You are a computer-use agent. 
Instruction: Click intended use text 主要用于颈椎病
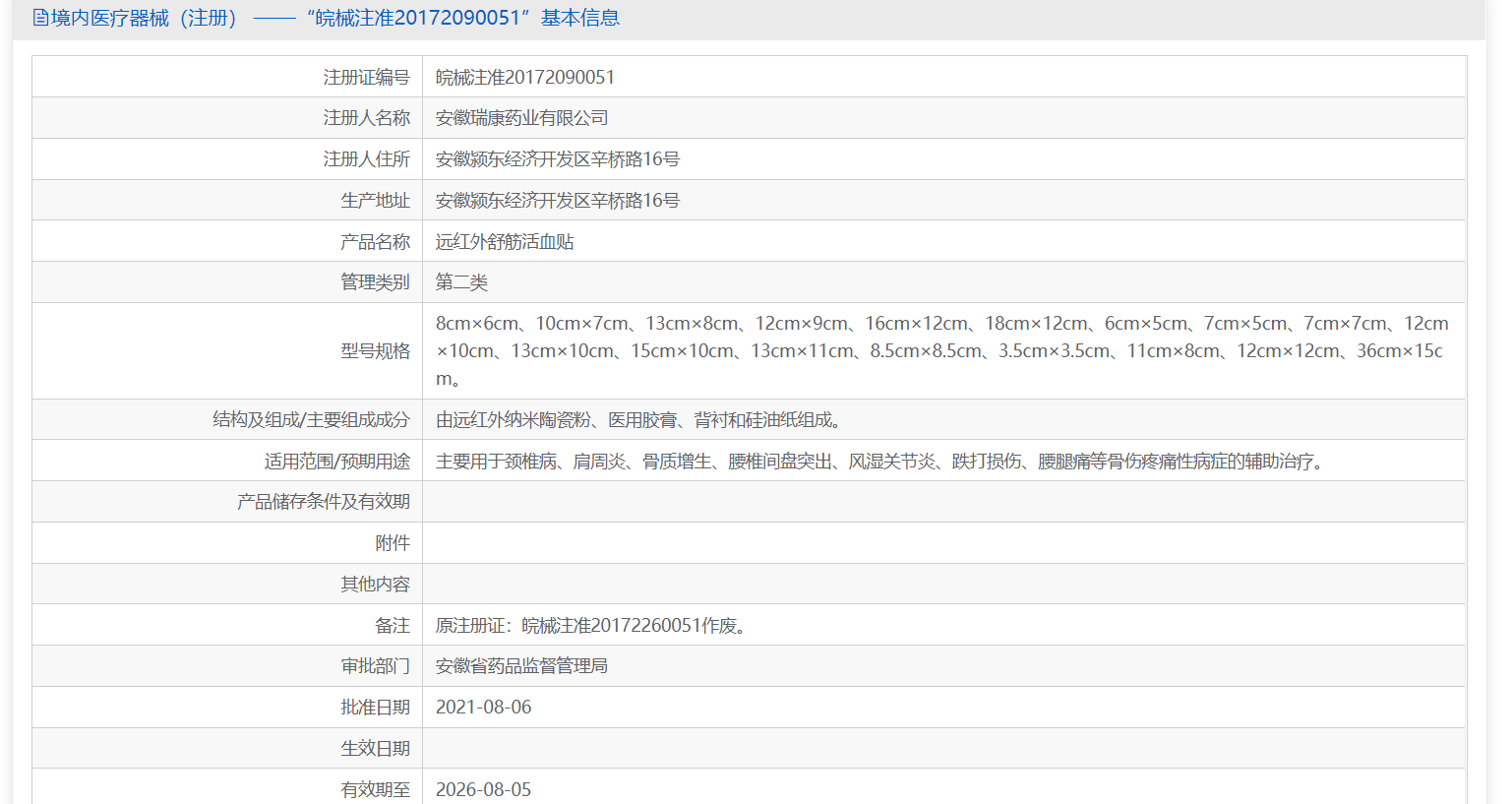point(497,462)
